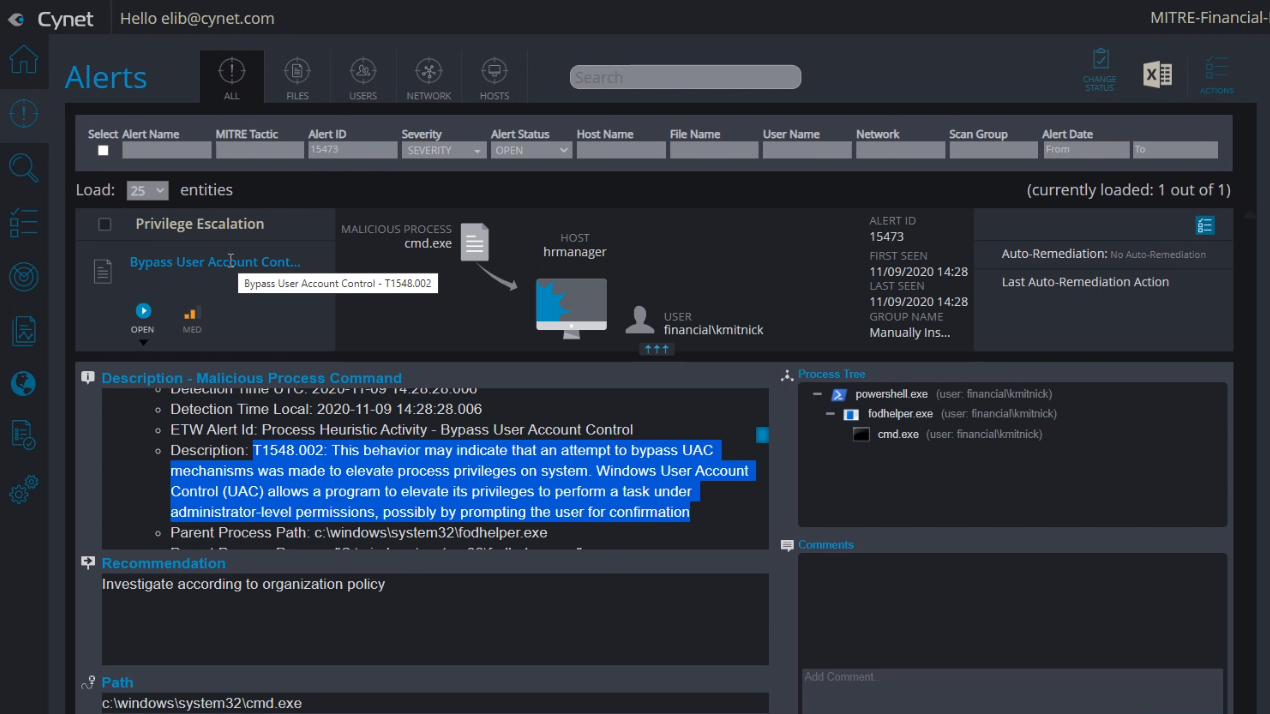Viewport: 1270px width, 714px height.
Task: Select cmd.exe in the Process Tree
Action: click(x=898, y=434)
